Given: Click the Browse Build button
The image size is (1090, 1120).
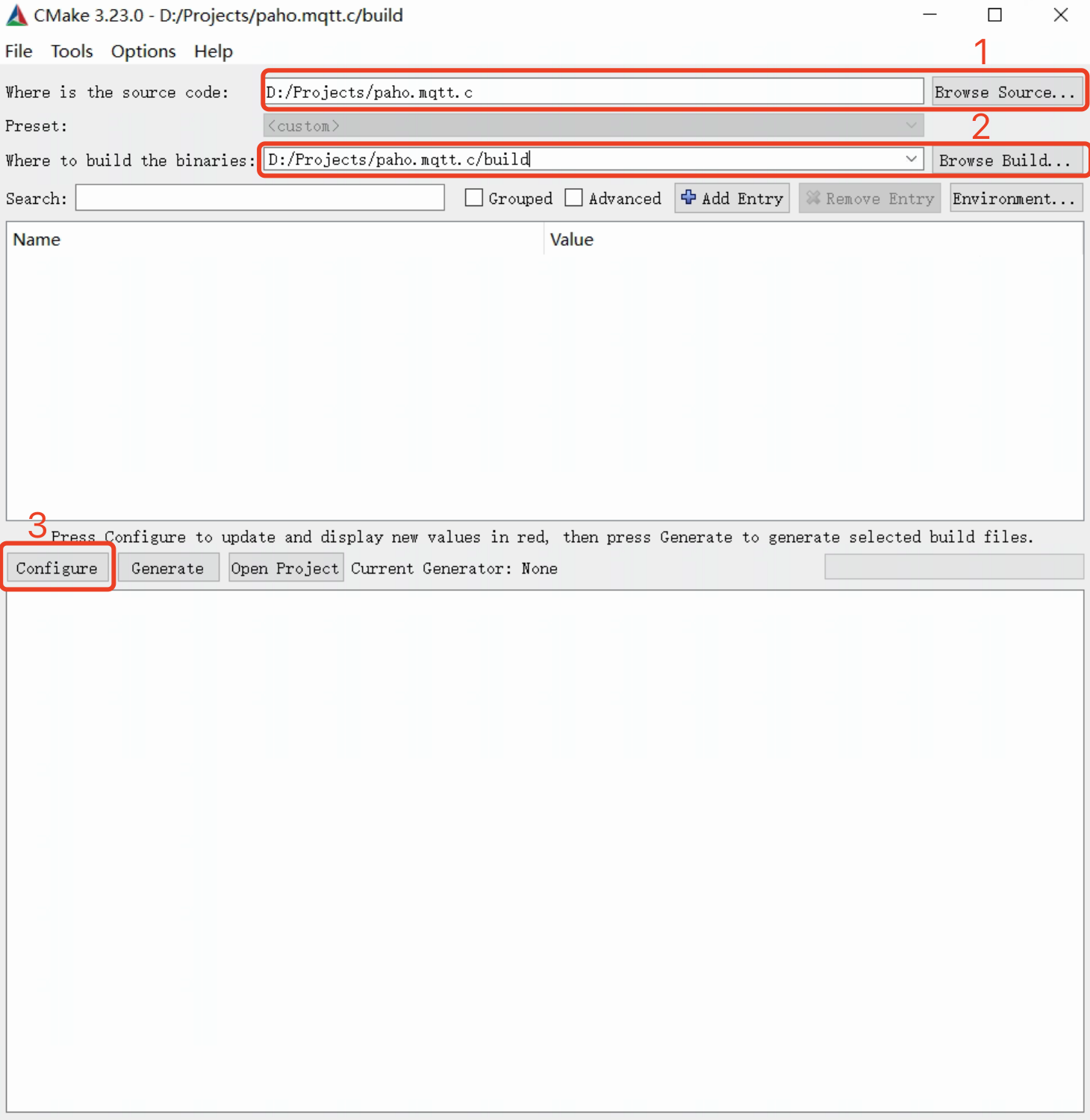Looking at the screenshot, I should point(1007,160).
